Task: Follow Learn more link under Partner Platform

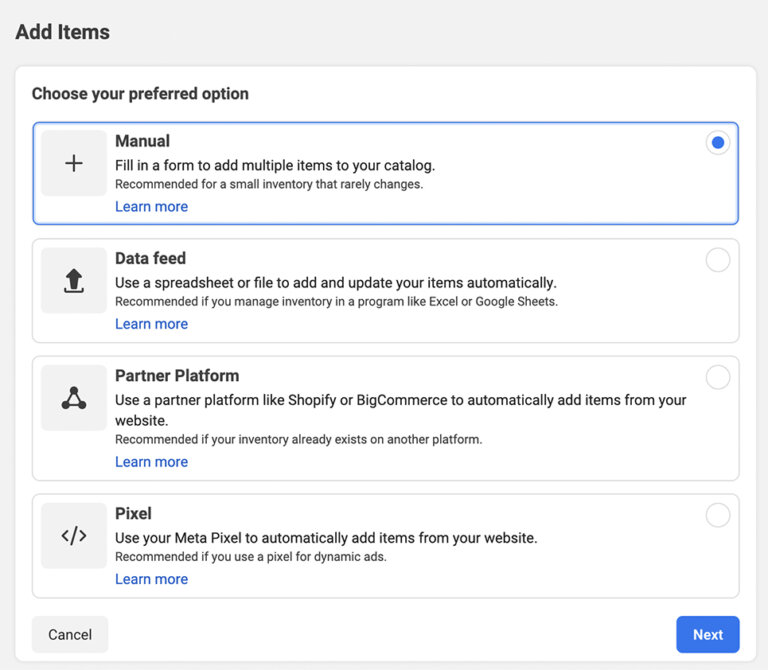Action: pyautogui.click(x=151, y=462)
